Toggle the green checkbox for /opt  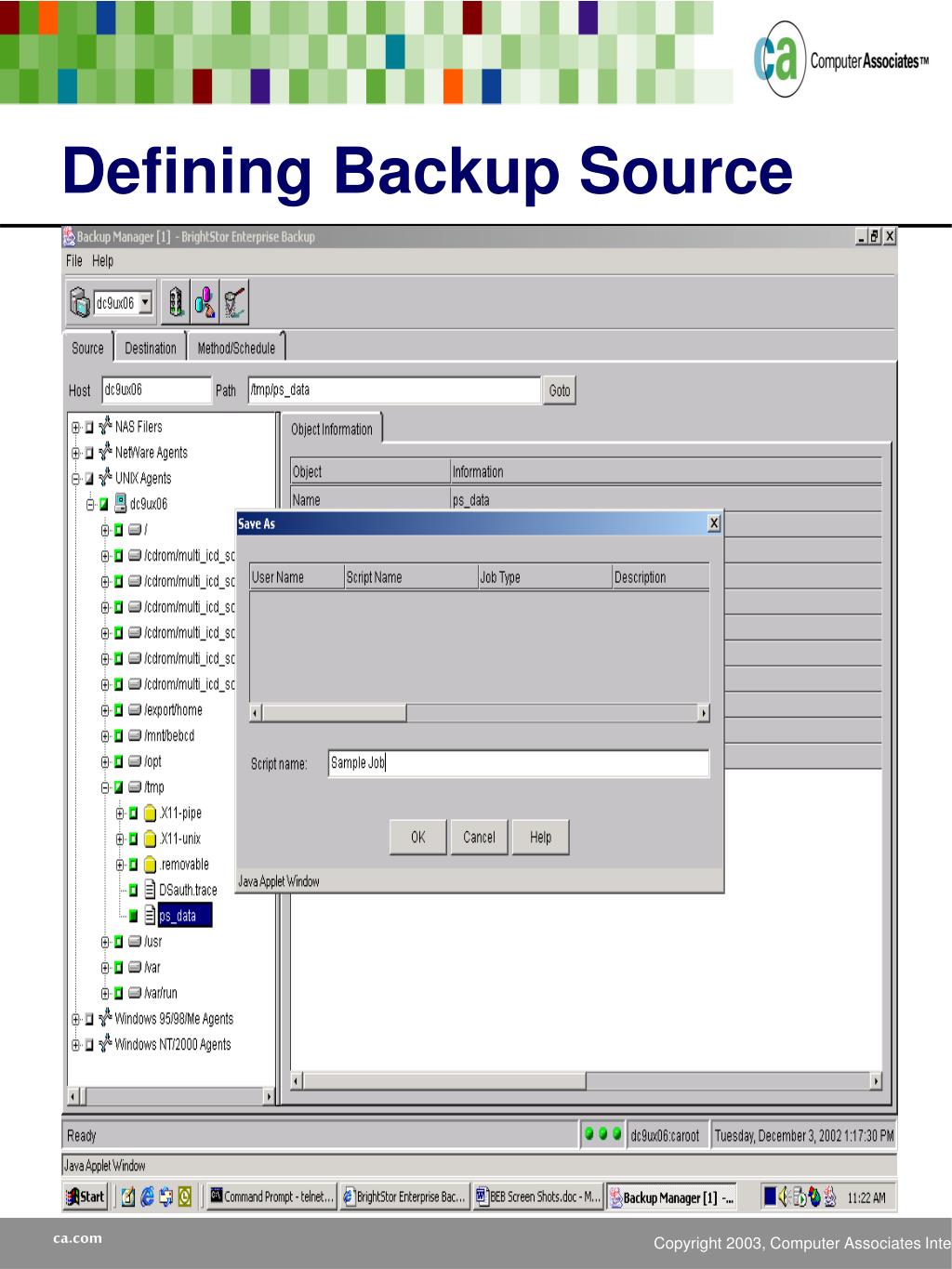click(119, 762)
